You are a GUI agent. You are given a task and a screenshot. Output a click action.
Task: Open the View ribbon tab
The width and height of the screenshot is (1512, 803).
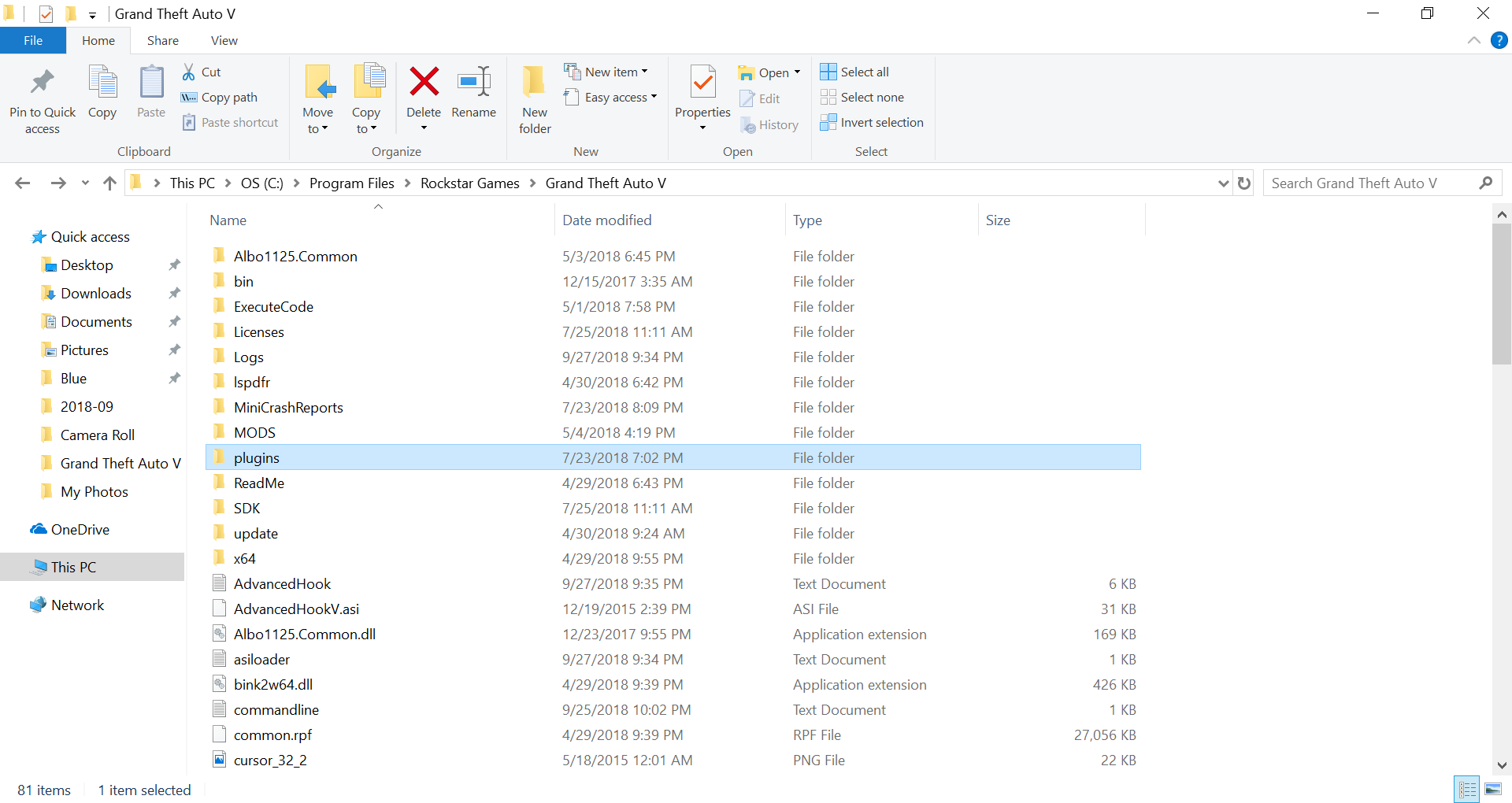pos(224,40)
